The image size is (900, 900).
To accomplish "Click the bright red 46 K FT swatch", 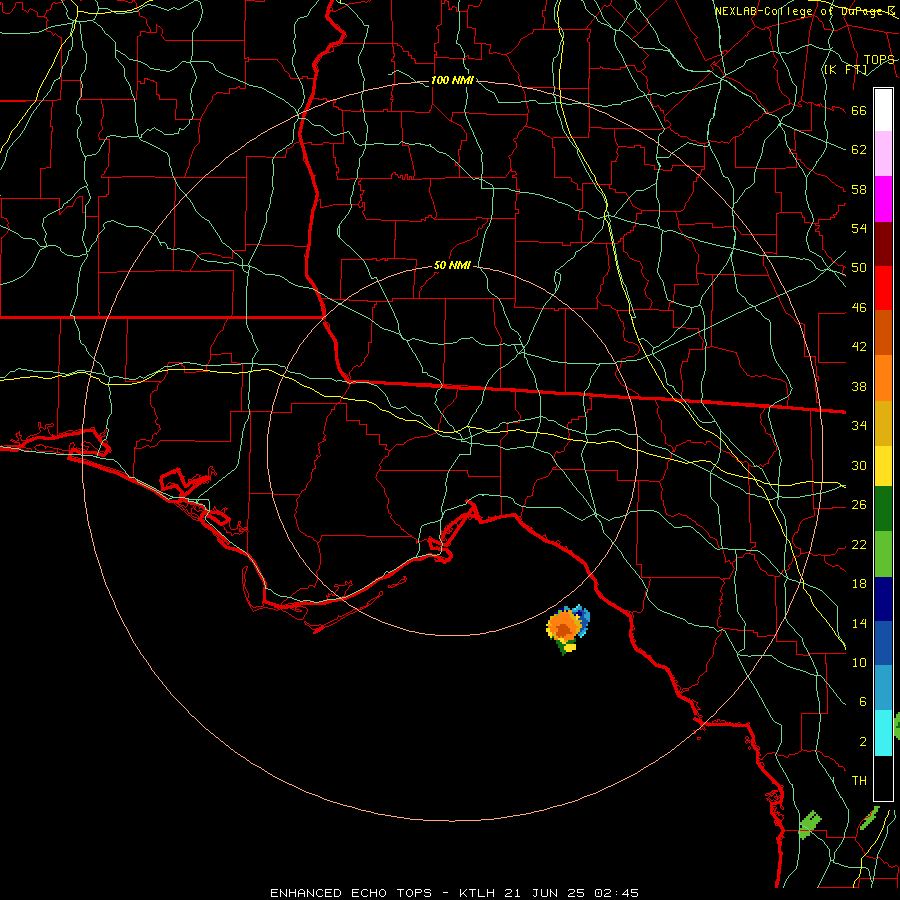I will [883, 288].
